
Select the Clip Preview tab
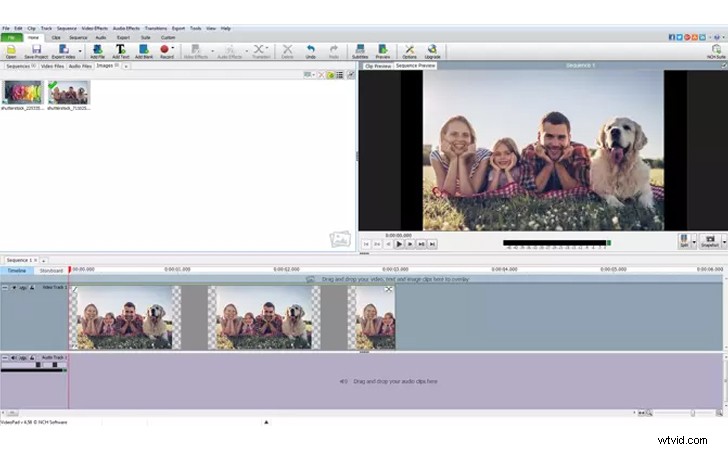click(x=375, y=66)
